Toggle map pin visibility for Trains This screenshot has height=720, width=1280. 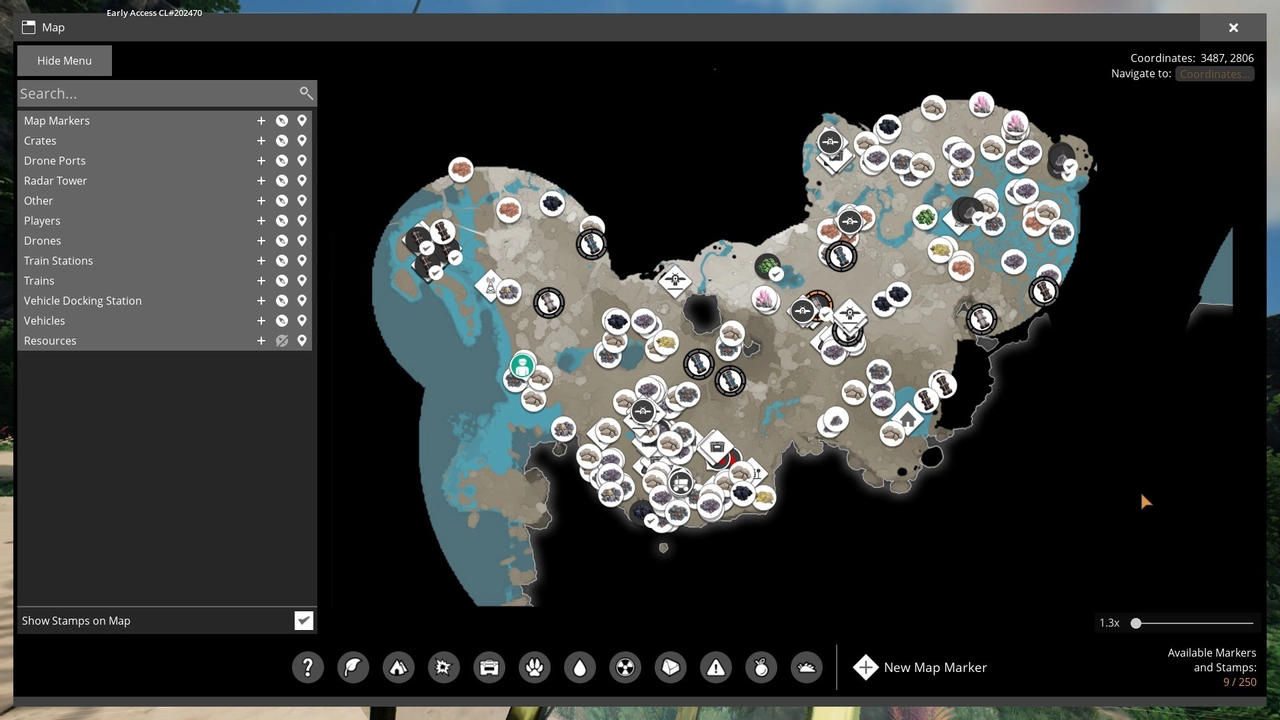tap(302, 281)
